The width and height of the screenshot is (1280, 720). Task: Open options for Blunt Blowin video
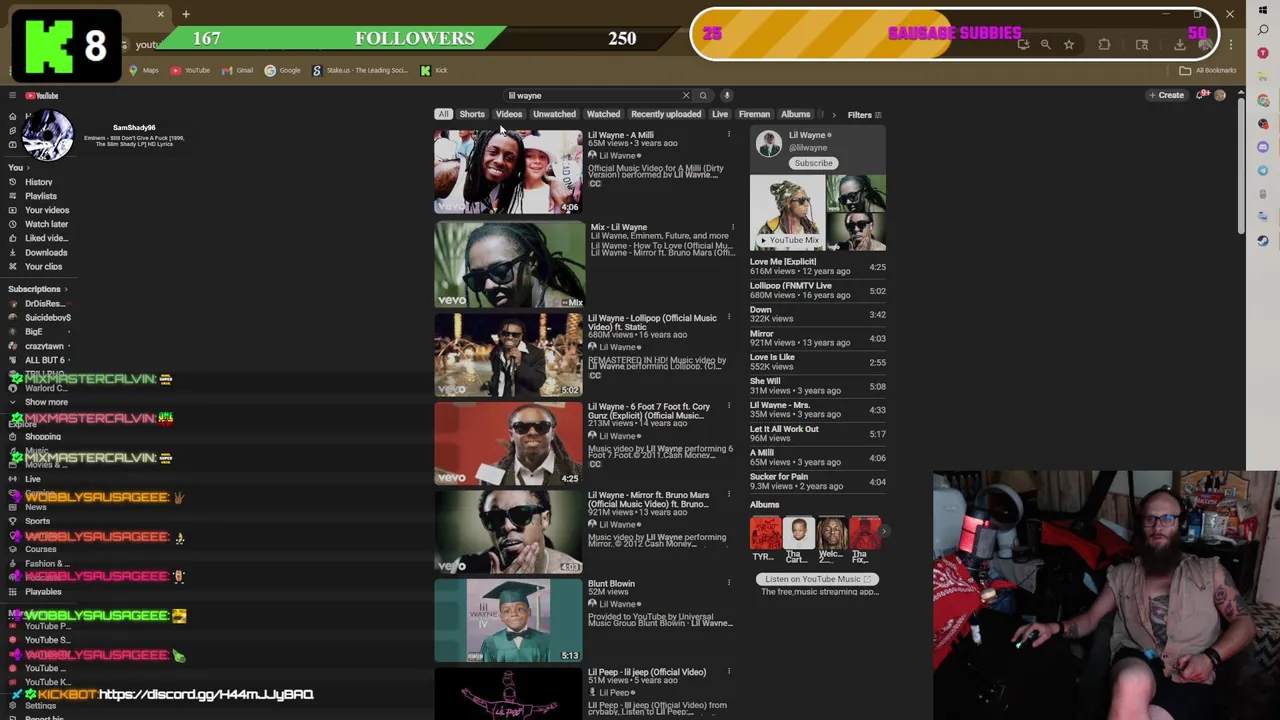point(729,584)
